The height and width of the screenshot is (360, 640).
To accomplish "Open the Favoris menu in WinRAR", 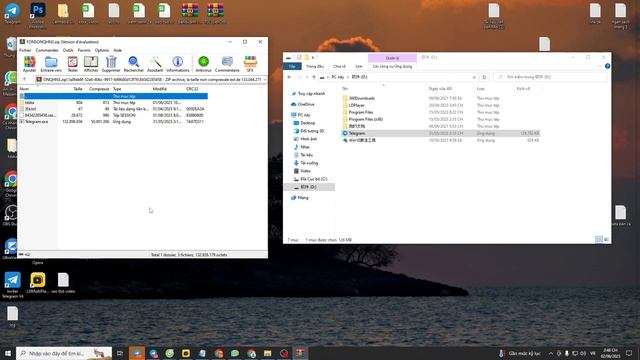I will (84, 50).
